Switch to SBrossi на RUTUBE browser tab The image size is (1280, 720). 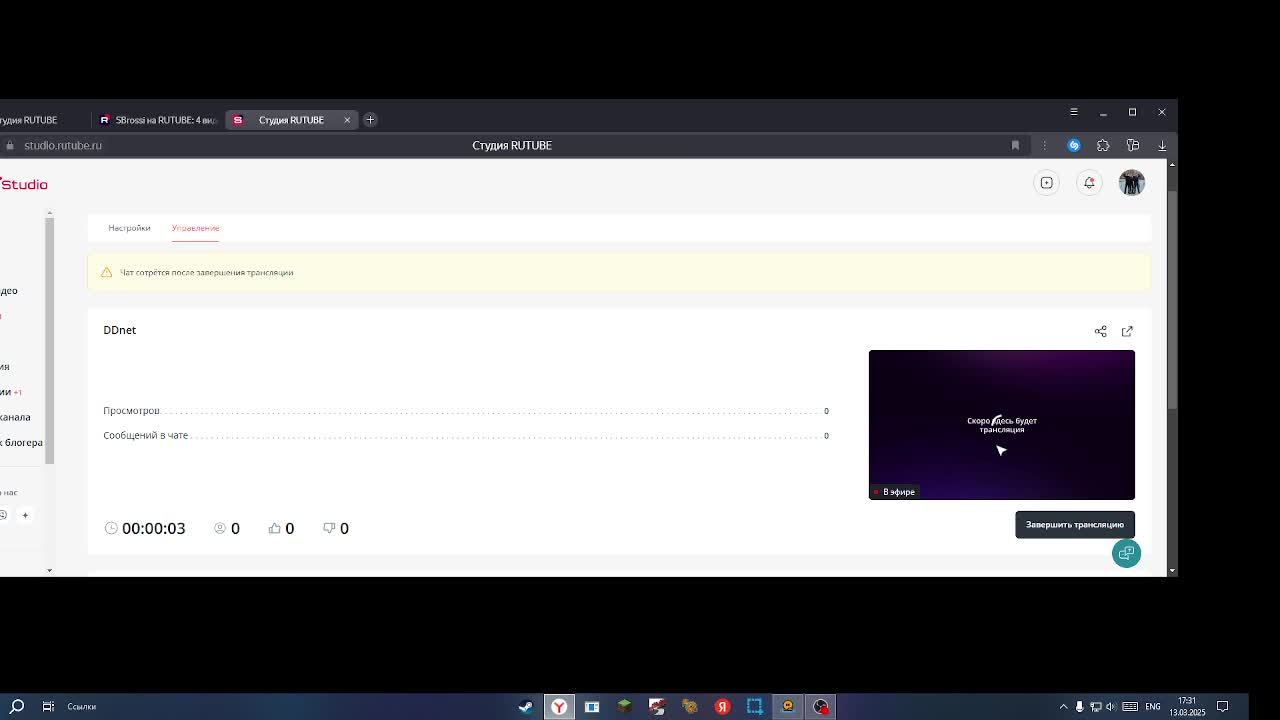158,120
